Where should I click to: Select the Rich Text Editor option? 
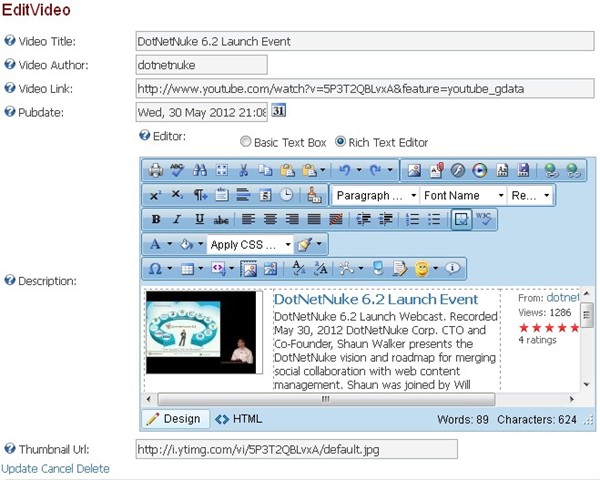coord(341,142)
